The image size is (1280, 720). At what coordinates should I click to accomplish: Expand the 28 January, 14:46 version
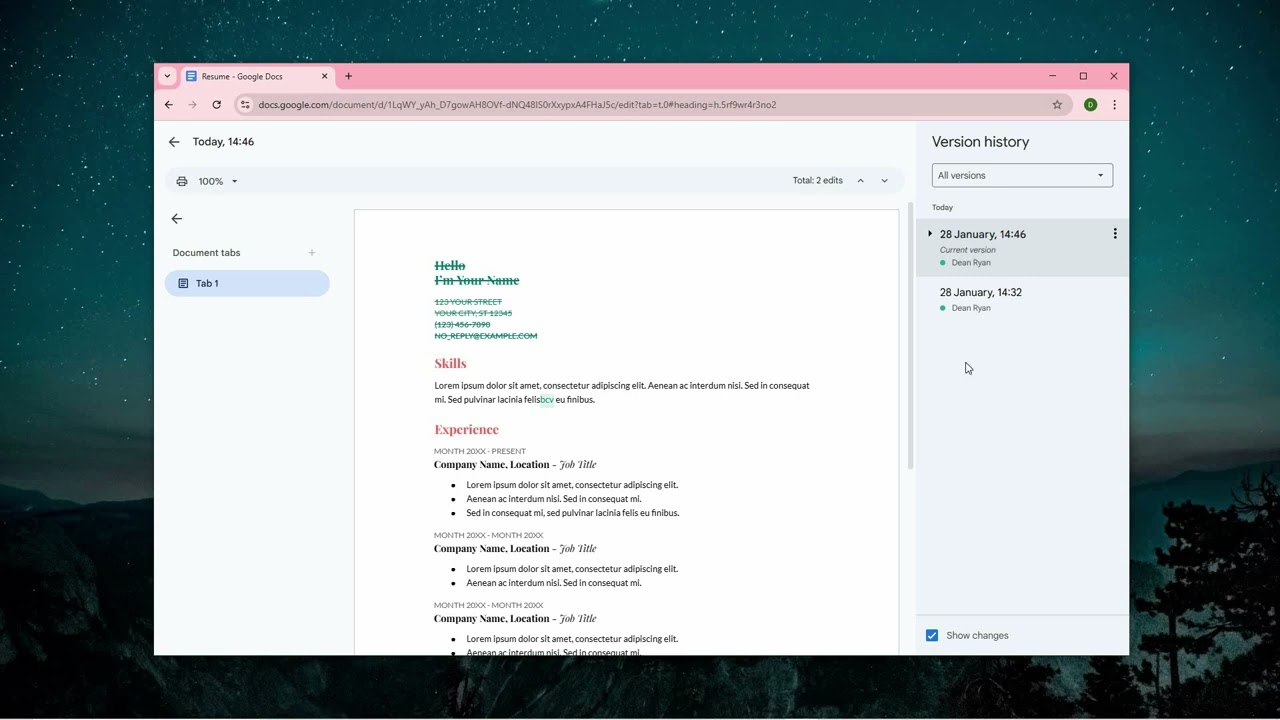pyautogui.click(x=930, y=234)
